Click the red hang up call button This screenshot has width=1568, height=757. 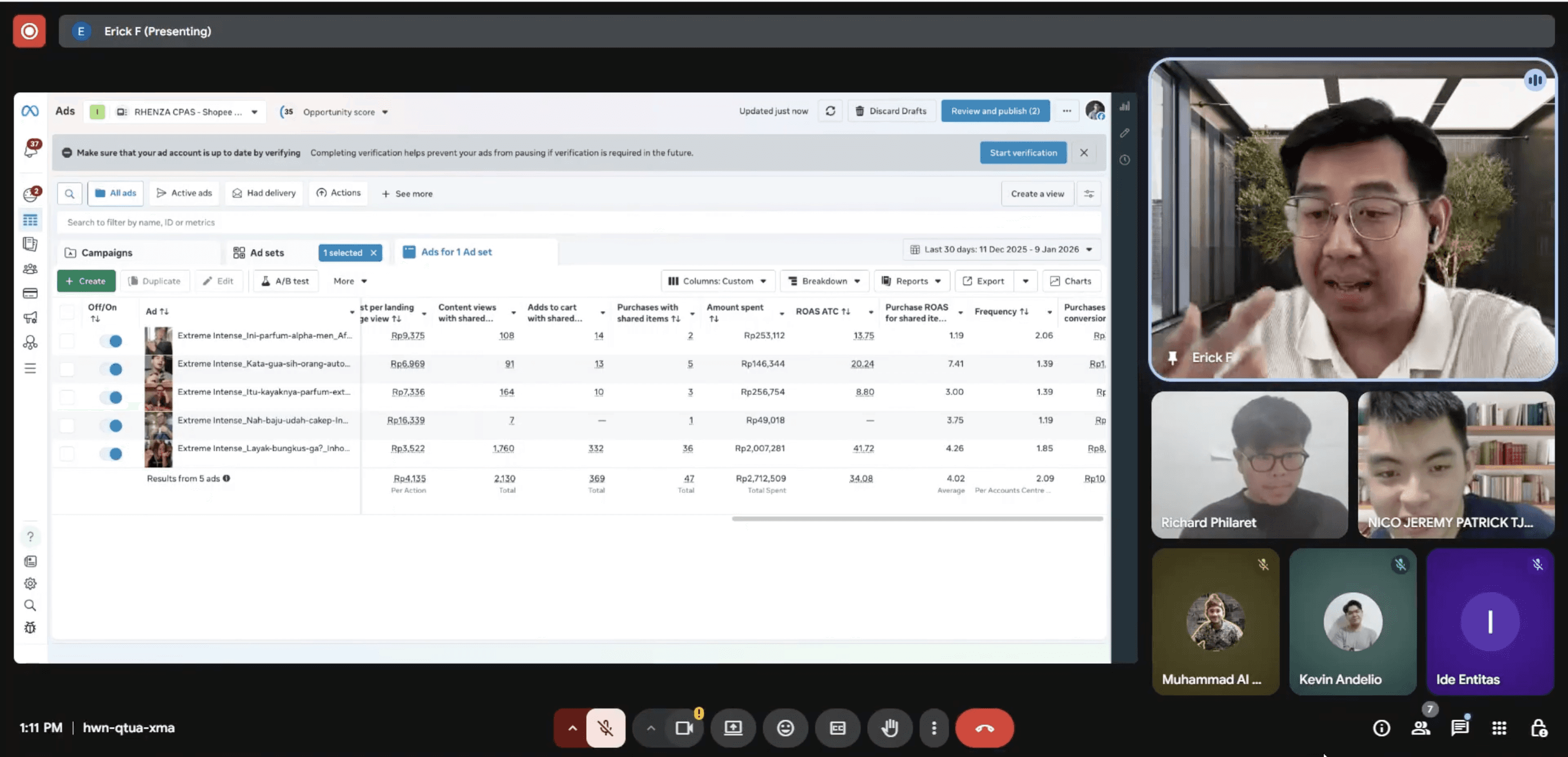click(x=983, y=728)
